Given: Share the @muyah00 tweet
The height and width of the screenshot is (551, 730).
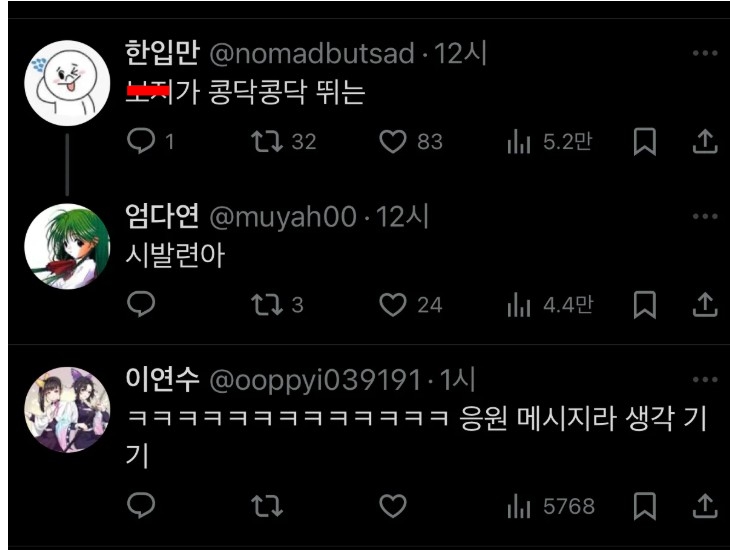Looking at the screenshot, I should (x=705, y=305).
